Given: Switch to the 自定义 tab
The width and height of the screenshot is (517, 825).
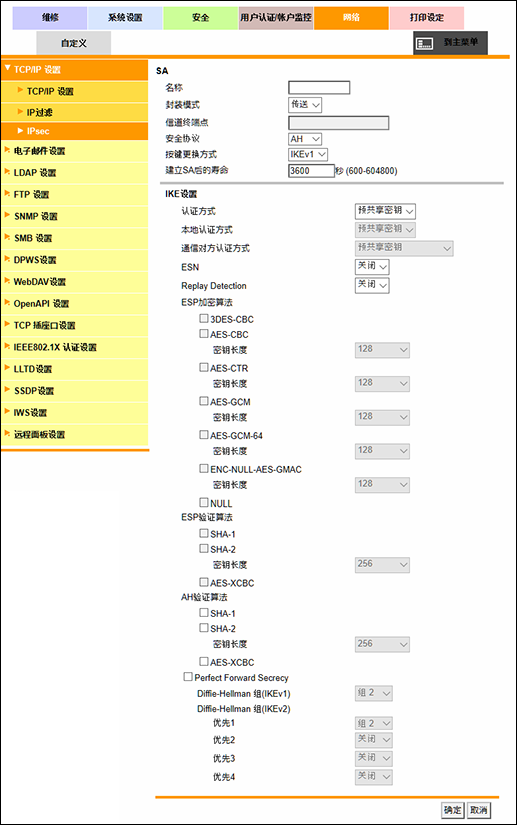Looking at the screenshot, I should (74, 43).
